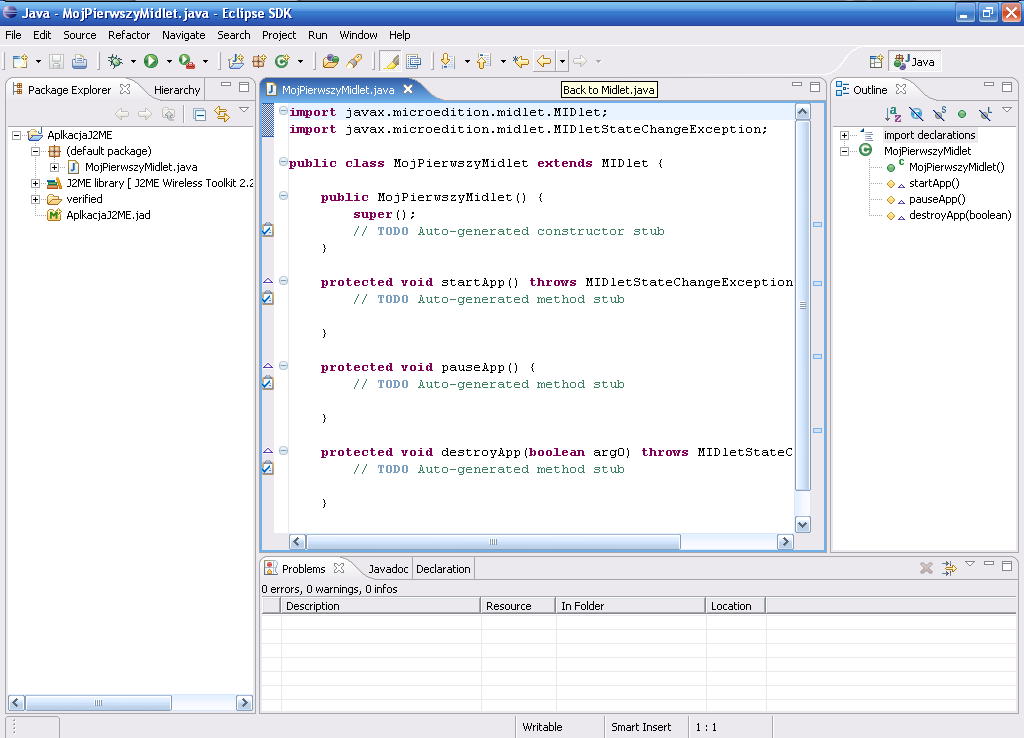This screenshot has height=738, width=1024.
Task: Select pauseApp() in the Outline tree
Action: pos(937,200)
